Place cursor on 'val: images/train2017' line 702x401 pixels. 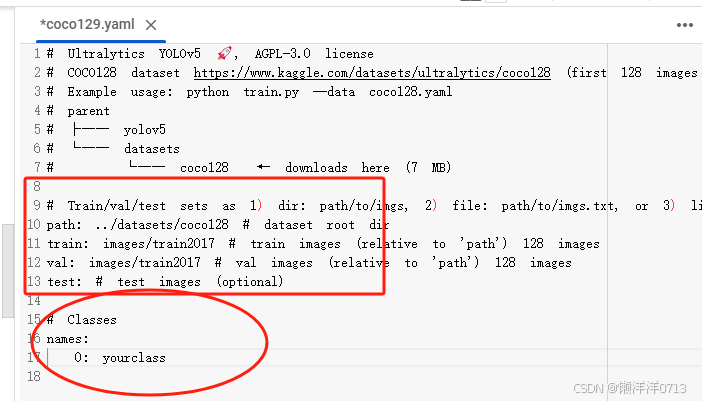309,262
